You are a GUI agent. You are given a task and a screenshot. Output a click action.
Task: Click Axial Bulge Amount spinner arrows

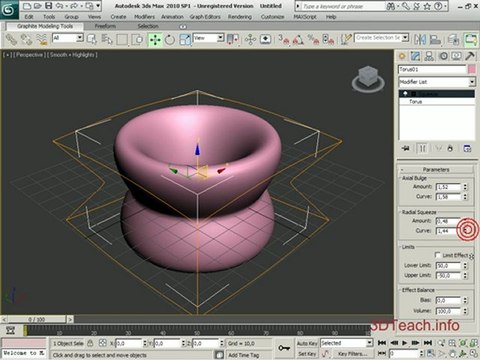tap(465, 187)
